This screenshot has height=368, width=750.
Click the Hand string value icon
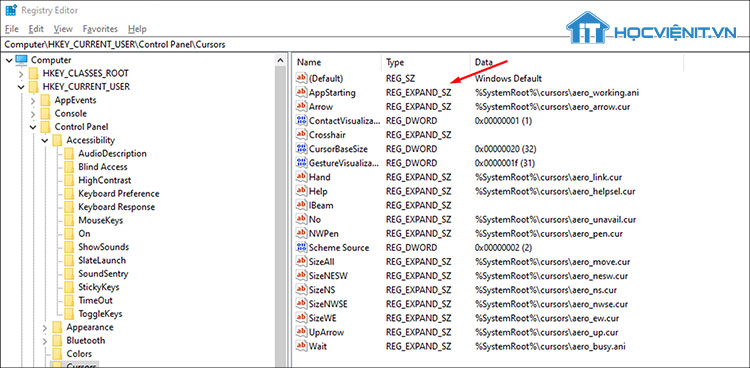pos(301,177)
